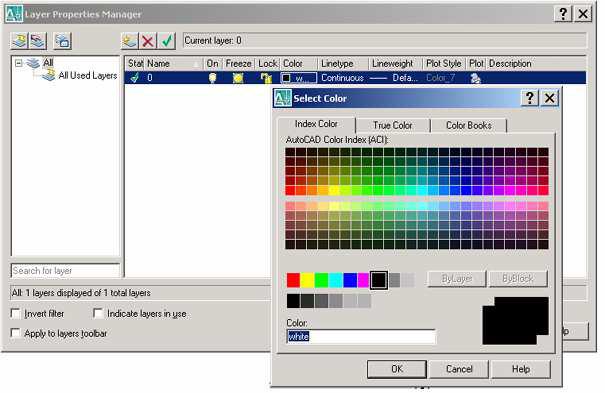
Task: Sort by the Description column header
Action: (536, 64)
